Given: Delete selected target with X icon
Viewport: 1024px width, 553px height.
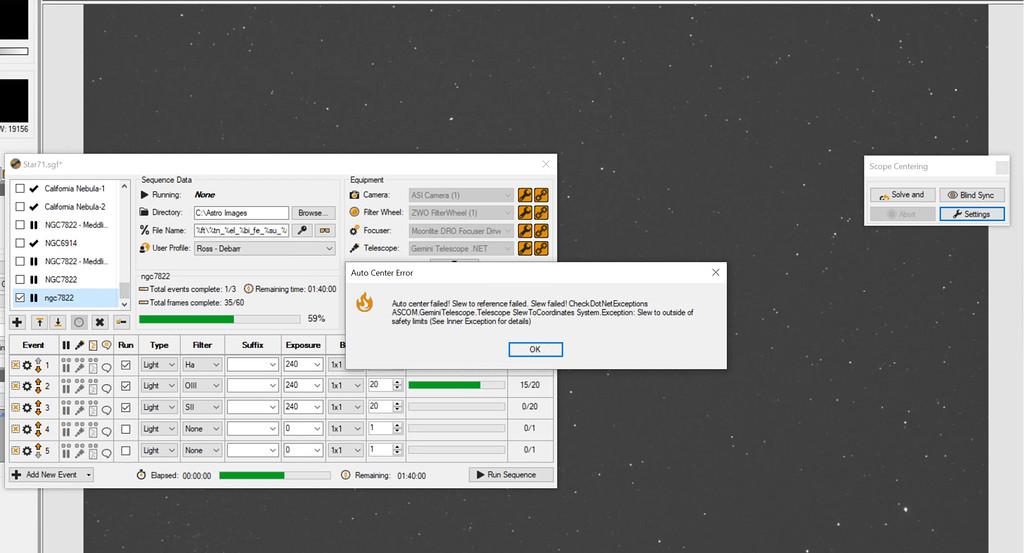Looking at the screenshot, I should pyautogui.click(x=99, y=322).
